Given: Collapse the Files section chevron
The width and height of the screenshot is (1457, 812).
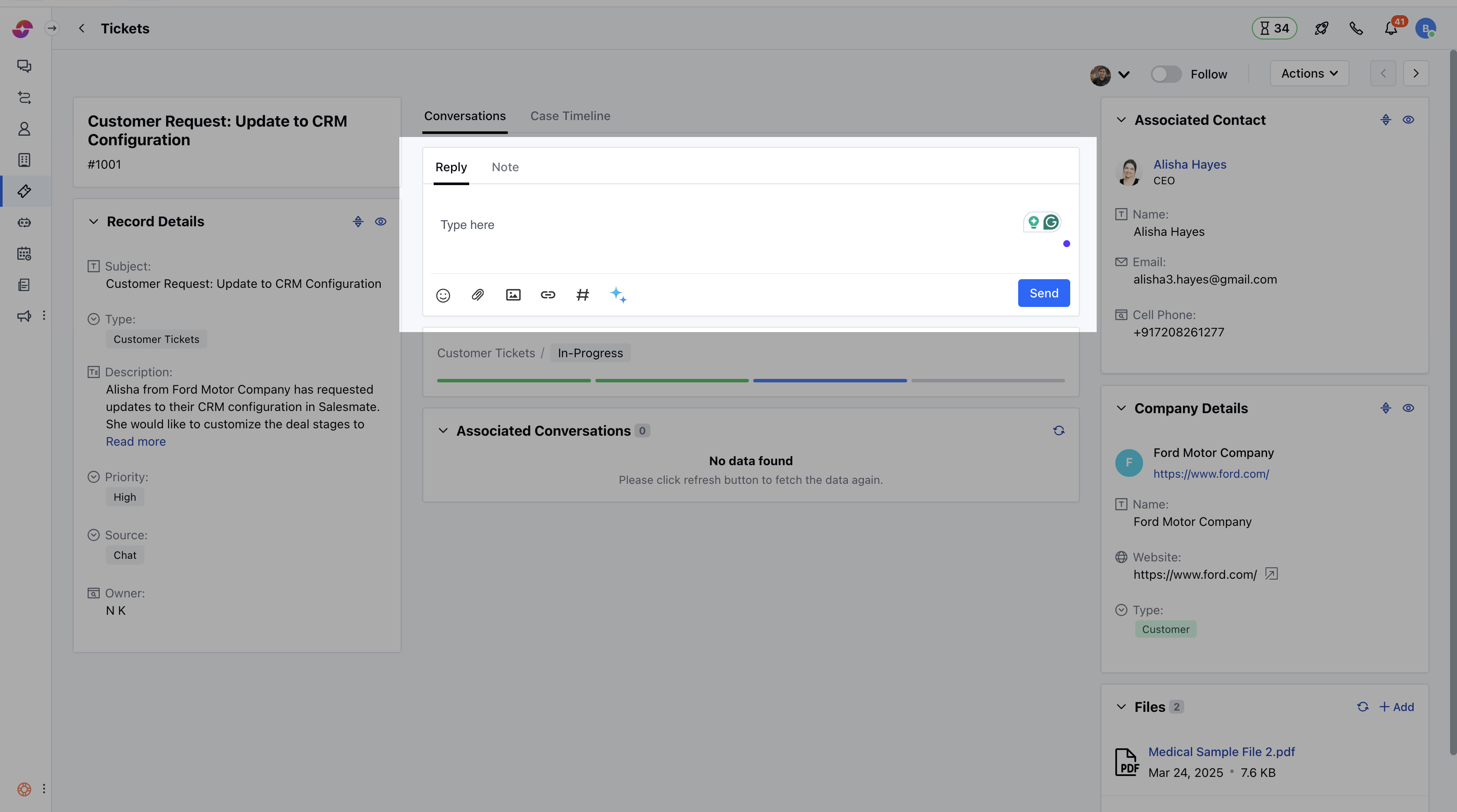Looking at the screenshot, I should point(1121,707).
